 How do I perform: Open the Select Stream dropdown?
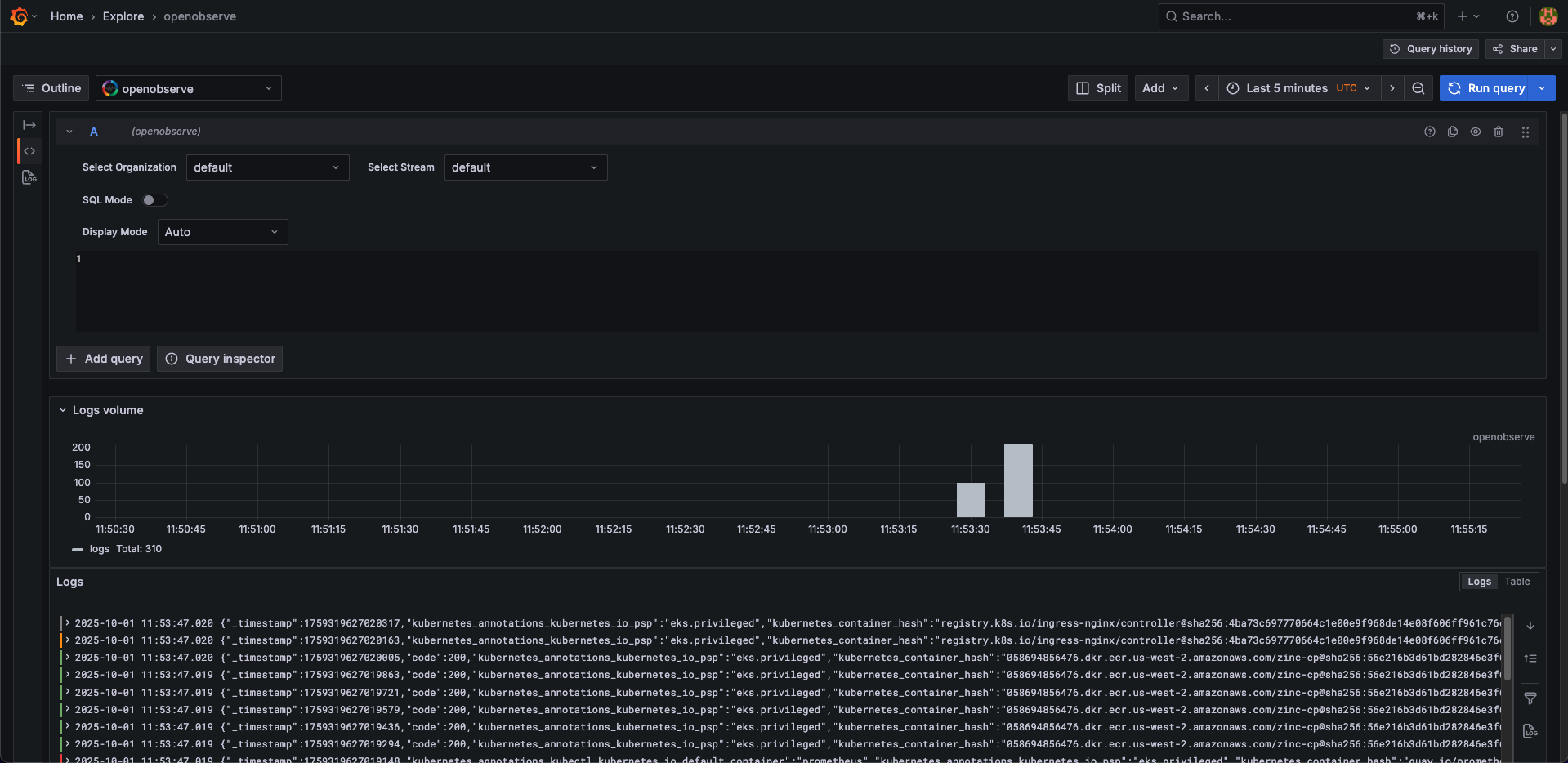pyautogui.click(x=525, y=167)
